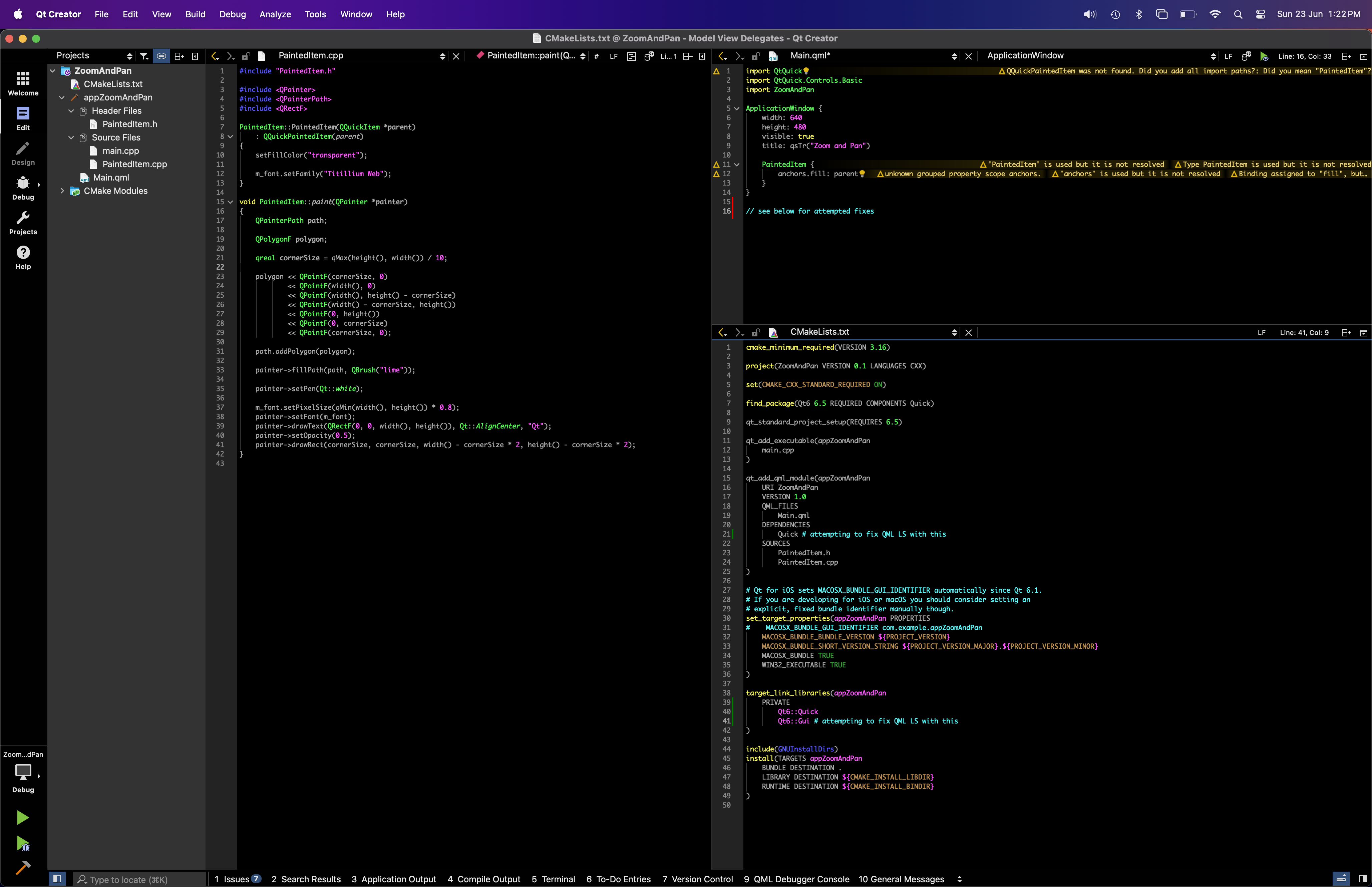Open Debug mode in sidebar

tap(23, 188)
